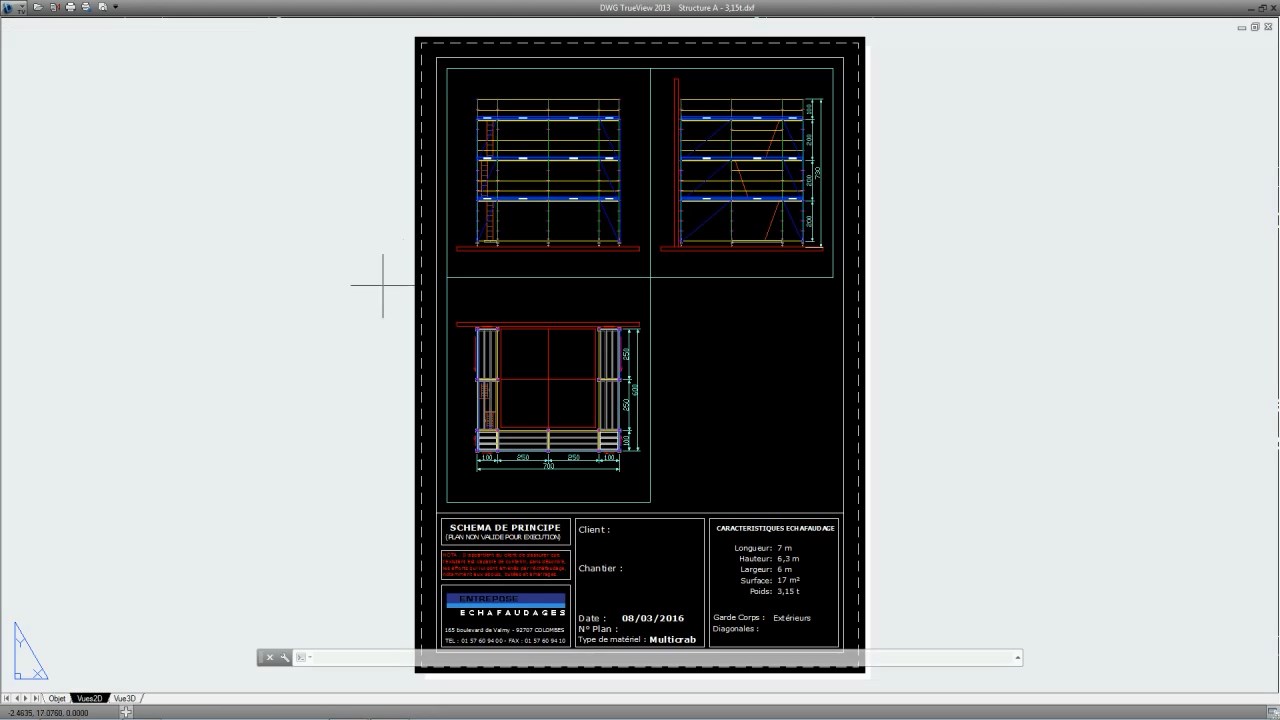
Task: Go to next layout tab arrow
Action: [x=26, y=698]
